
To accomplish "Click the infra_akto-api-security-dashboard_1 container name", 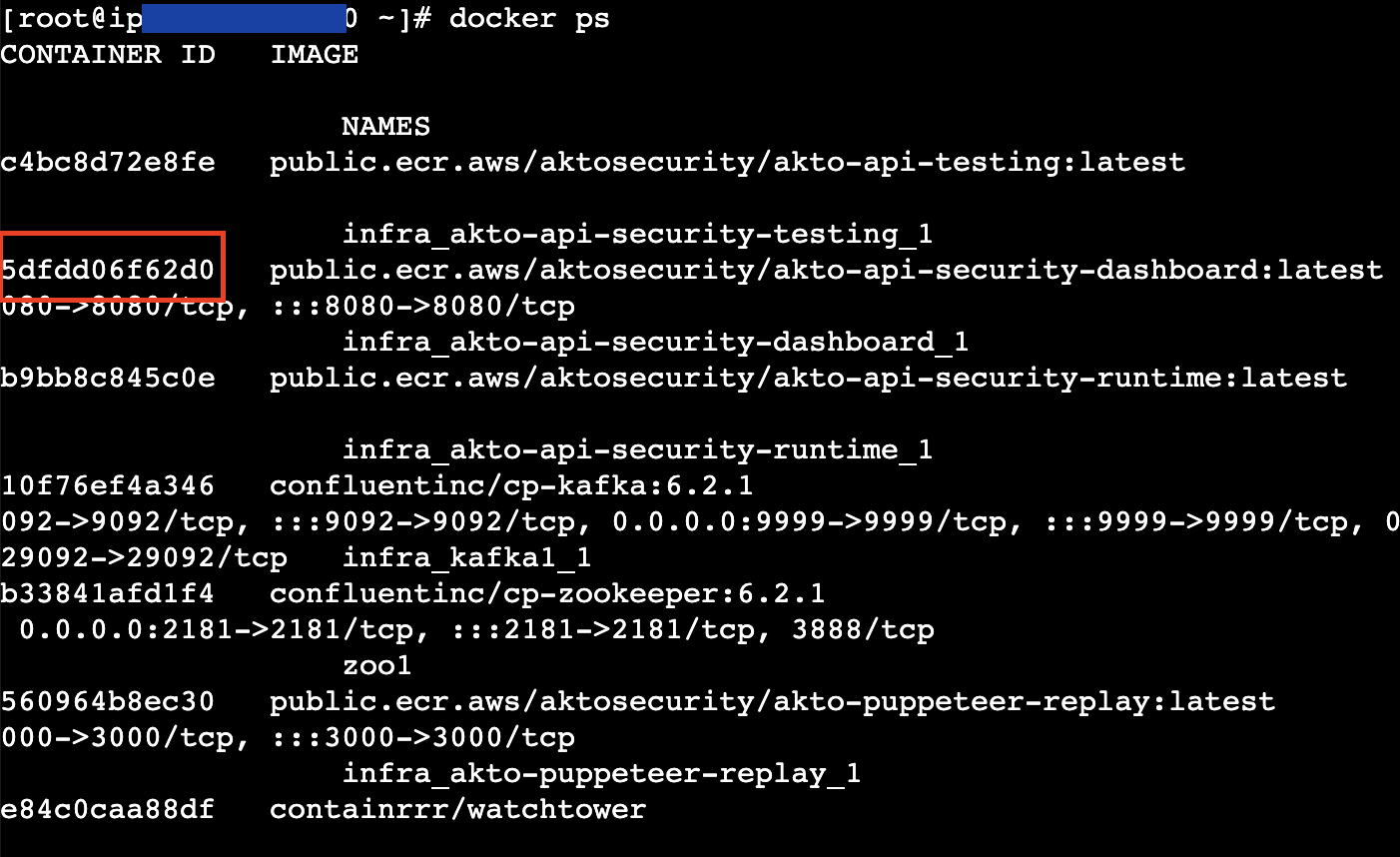I will pyautogui.click(x=655, y=343).
